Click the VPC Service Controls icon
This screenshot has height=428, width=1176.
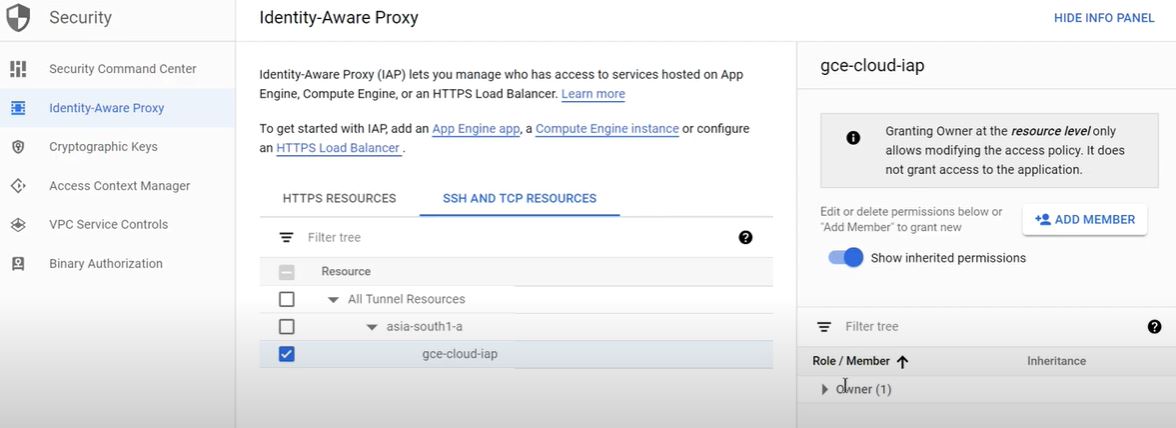[x=18, y=225]
